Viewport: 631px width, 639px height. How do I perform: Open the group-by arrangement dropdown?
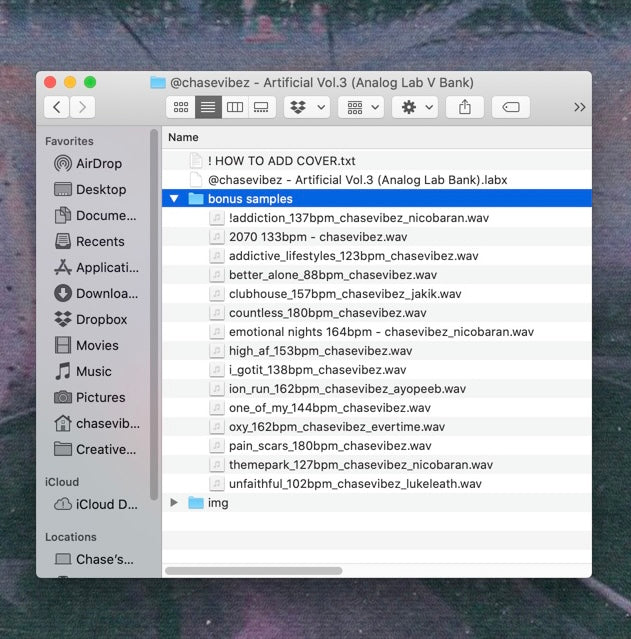pyautogui.click(x=361, y=107)
